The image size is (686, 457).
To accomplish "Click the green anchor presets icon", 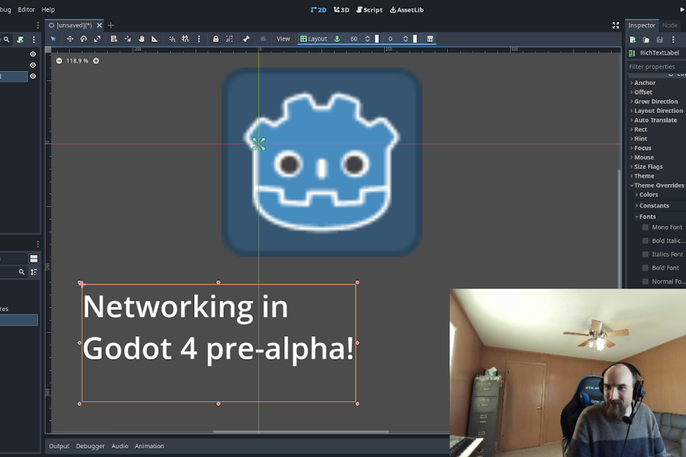I will point(337,39).
